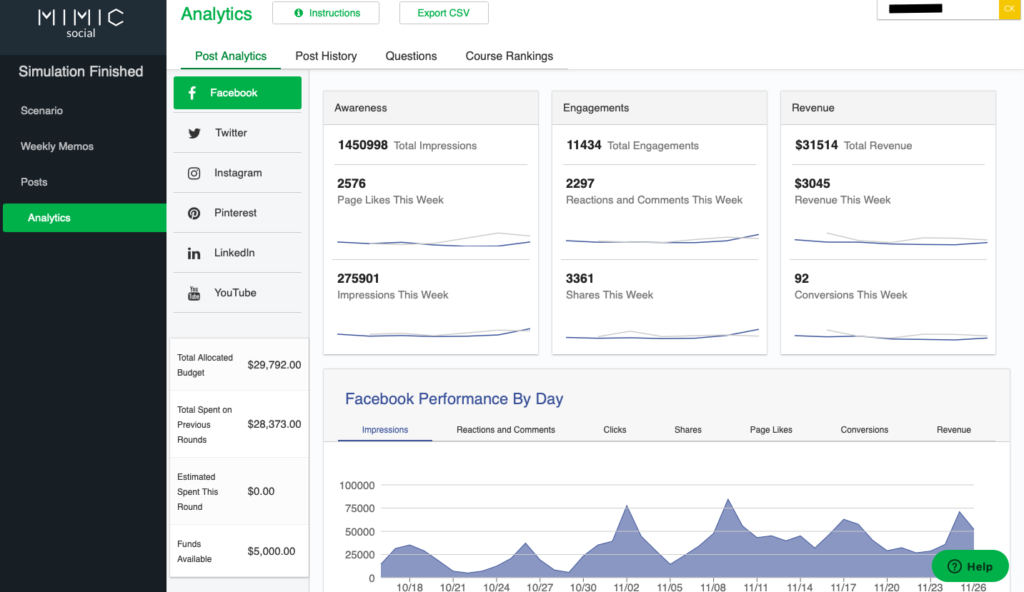Click the info icon beside Instructions
The height and width of the screenshot is (592, 1024).
(298, 13)
